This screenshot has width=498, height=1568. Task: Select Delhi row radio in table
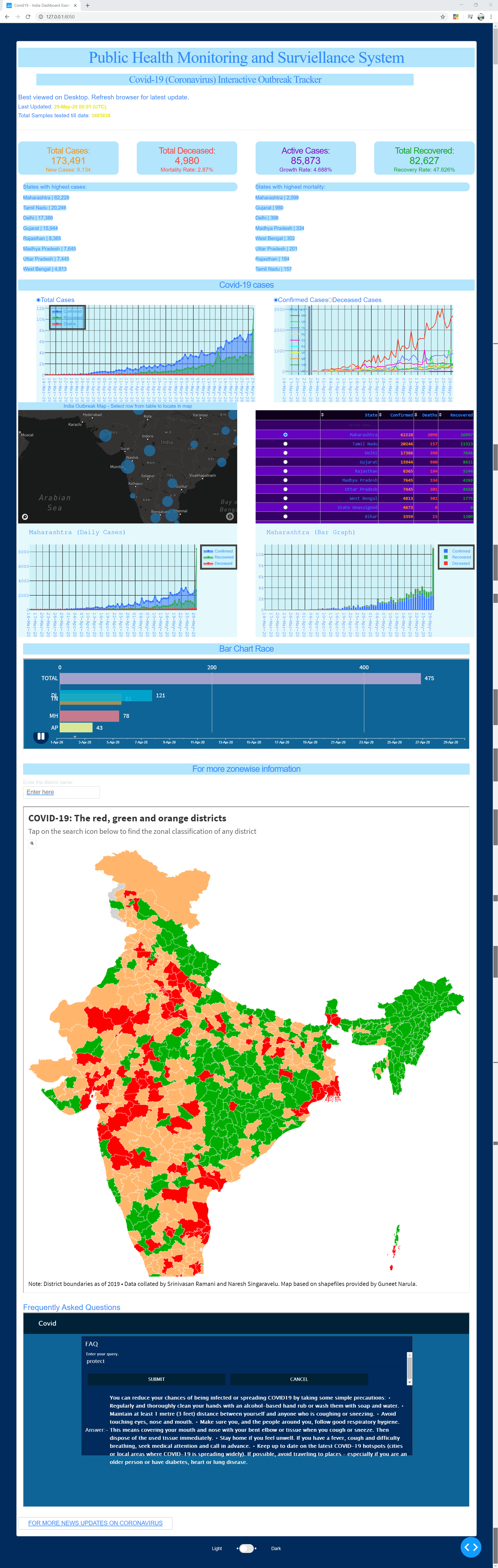[285, 453]
